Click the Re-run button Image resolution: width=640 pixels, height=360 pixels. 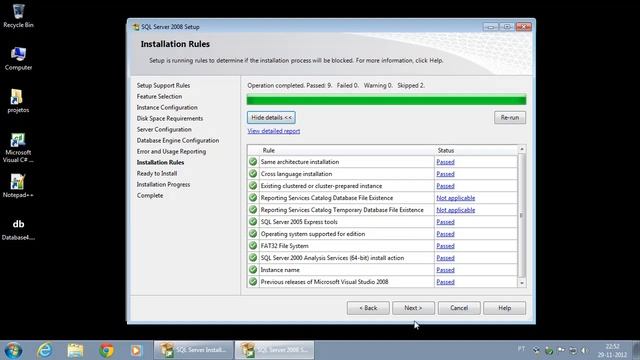point(510,118)
